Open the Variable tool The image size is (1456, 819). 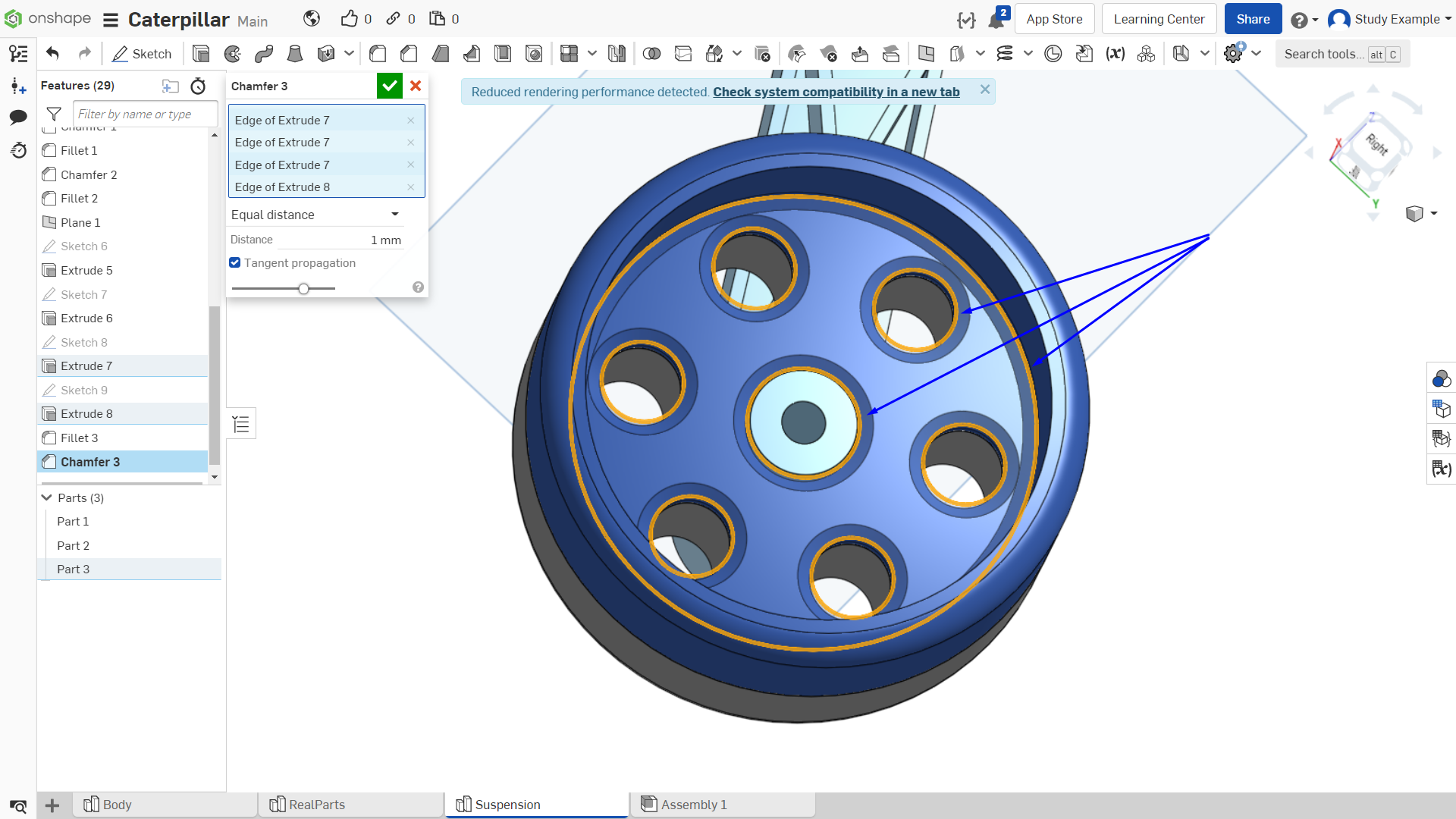(1116, 54)
